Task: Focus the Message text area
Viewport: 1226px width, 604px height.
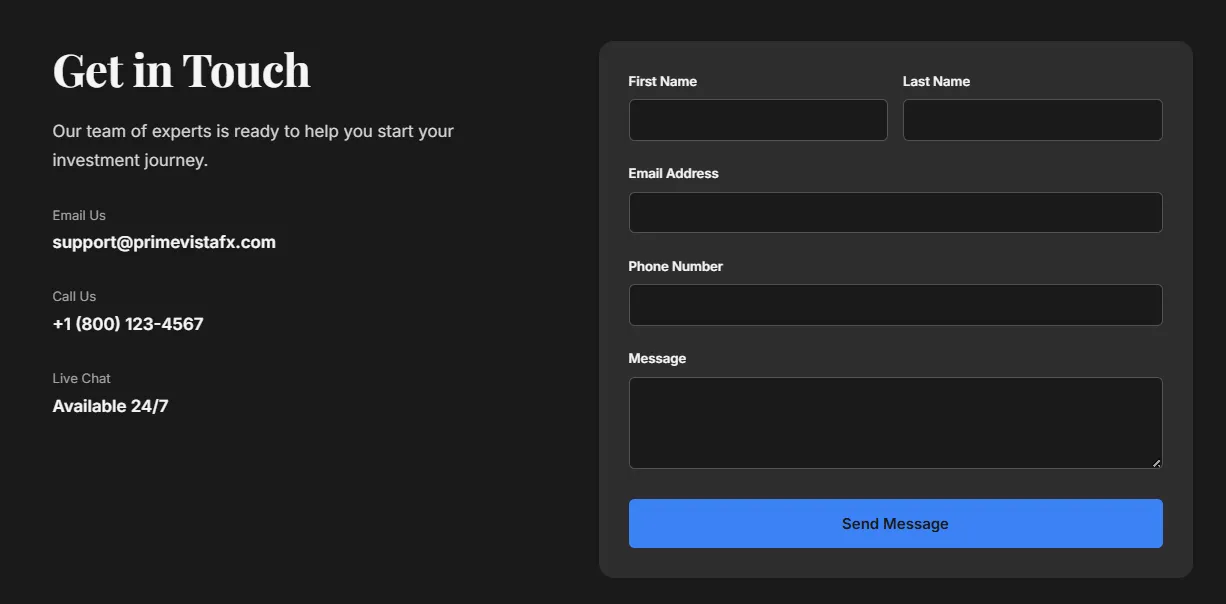Action: pyautogui.click(x=895, y=422)
